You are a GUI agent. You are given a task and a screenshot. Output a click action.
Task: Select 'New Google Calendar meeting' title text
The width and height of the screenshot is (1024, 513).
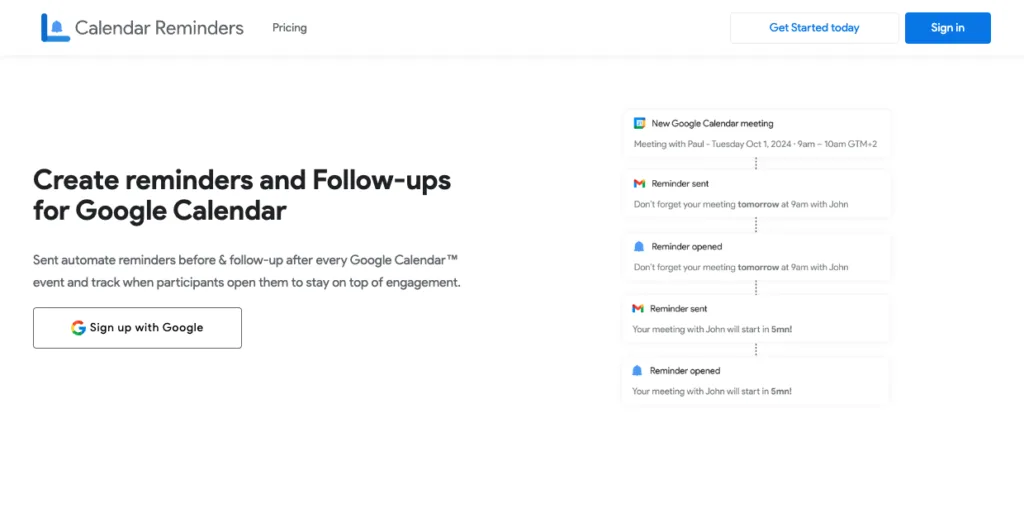[x=712, y=123]
